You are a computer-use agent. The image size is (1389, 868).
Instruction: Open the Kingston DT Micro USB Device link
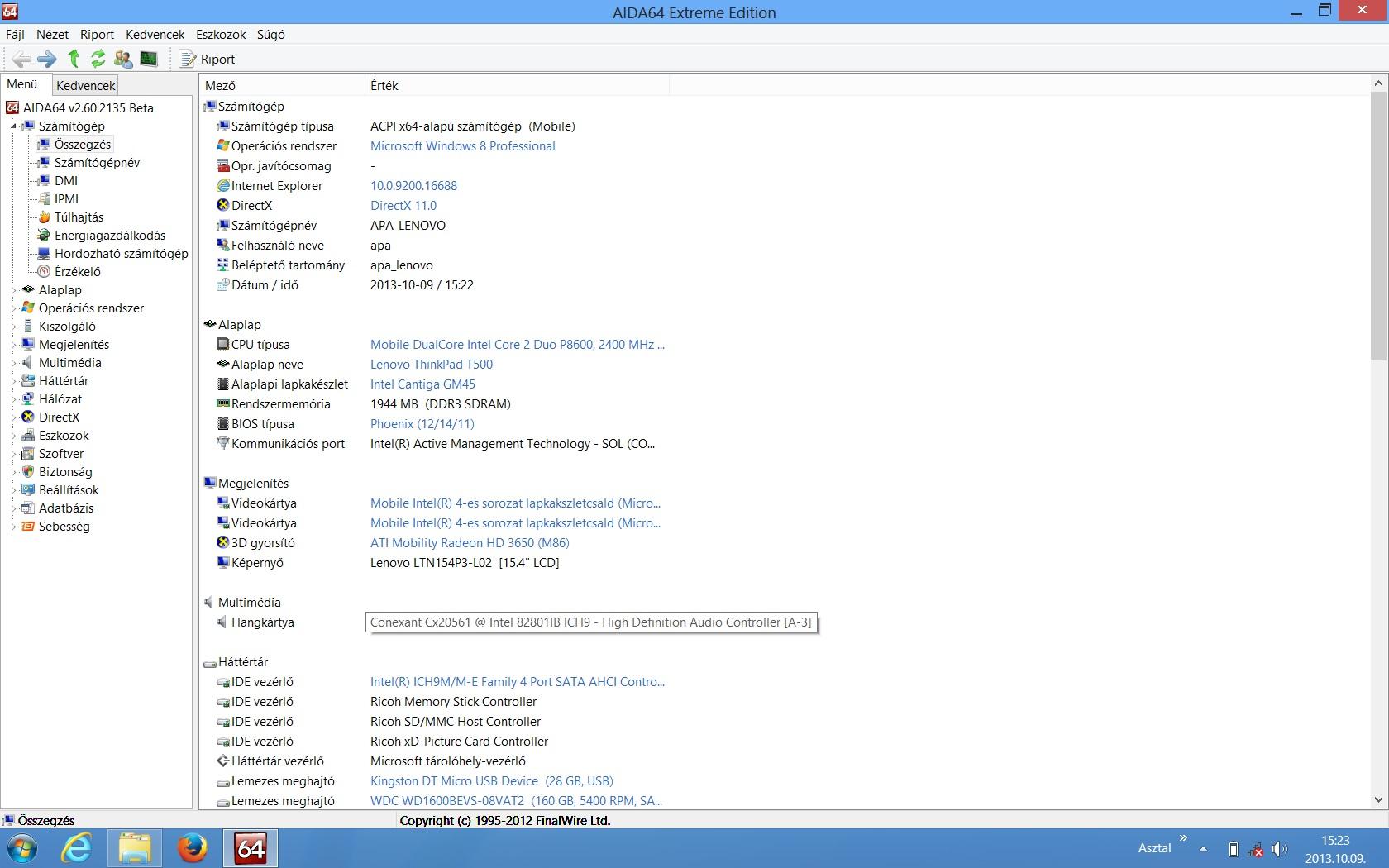pos(492,781)
